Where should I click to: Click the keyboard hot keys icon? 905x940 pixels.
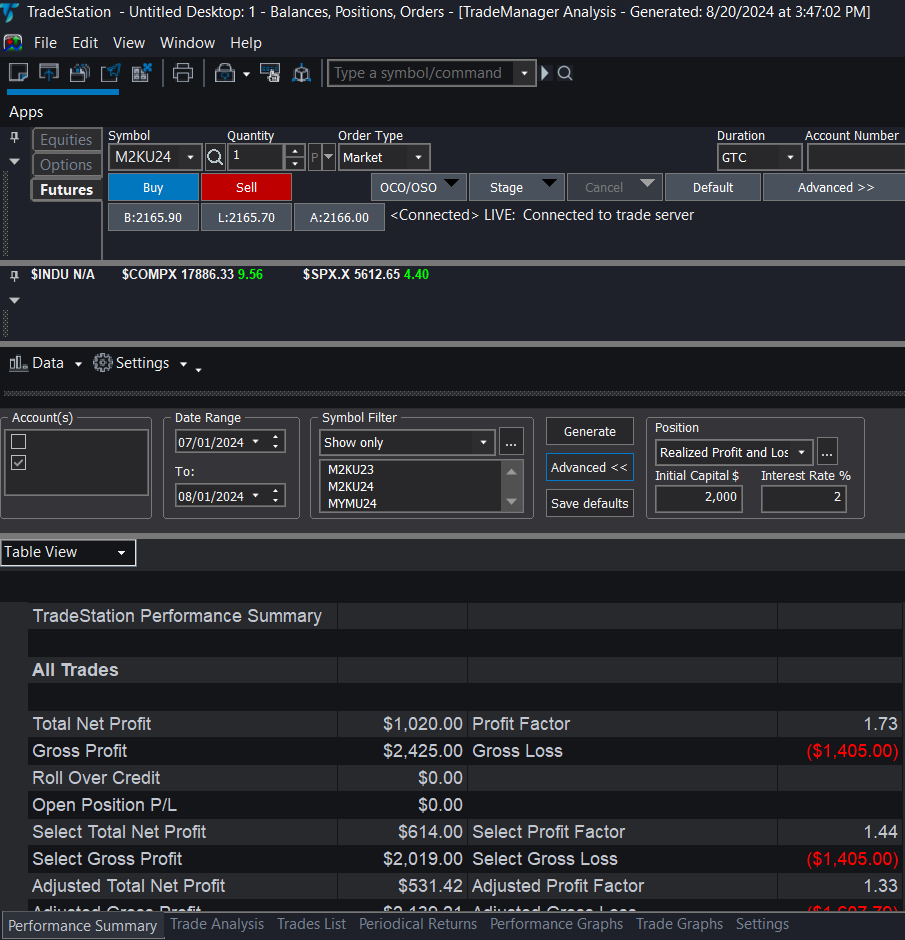click(270, 73)
